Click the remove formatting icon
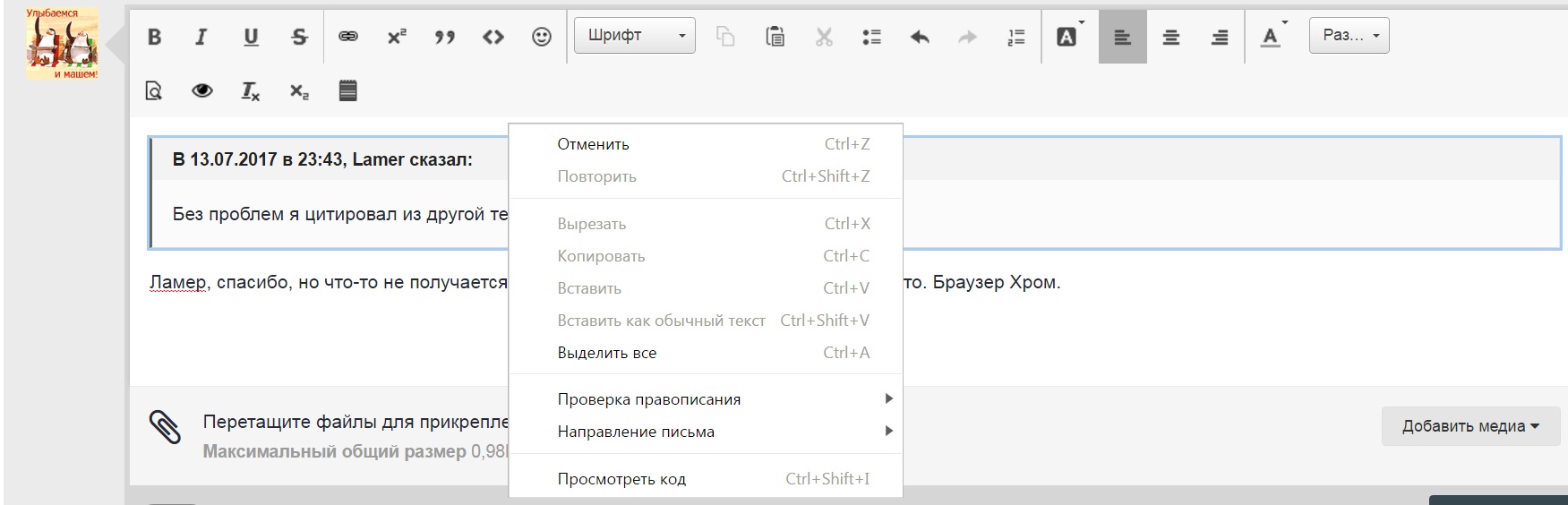Viewport: 1568px width, 505px height. [250, 90]
